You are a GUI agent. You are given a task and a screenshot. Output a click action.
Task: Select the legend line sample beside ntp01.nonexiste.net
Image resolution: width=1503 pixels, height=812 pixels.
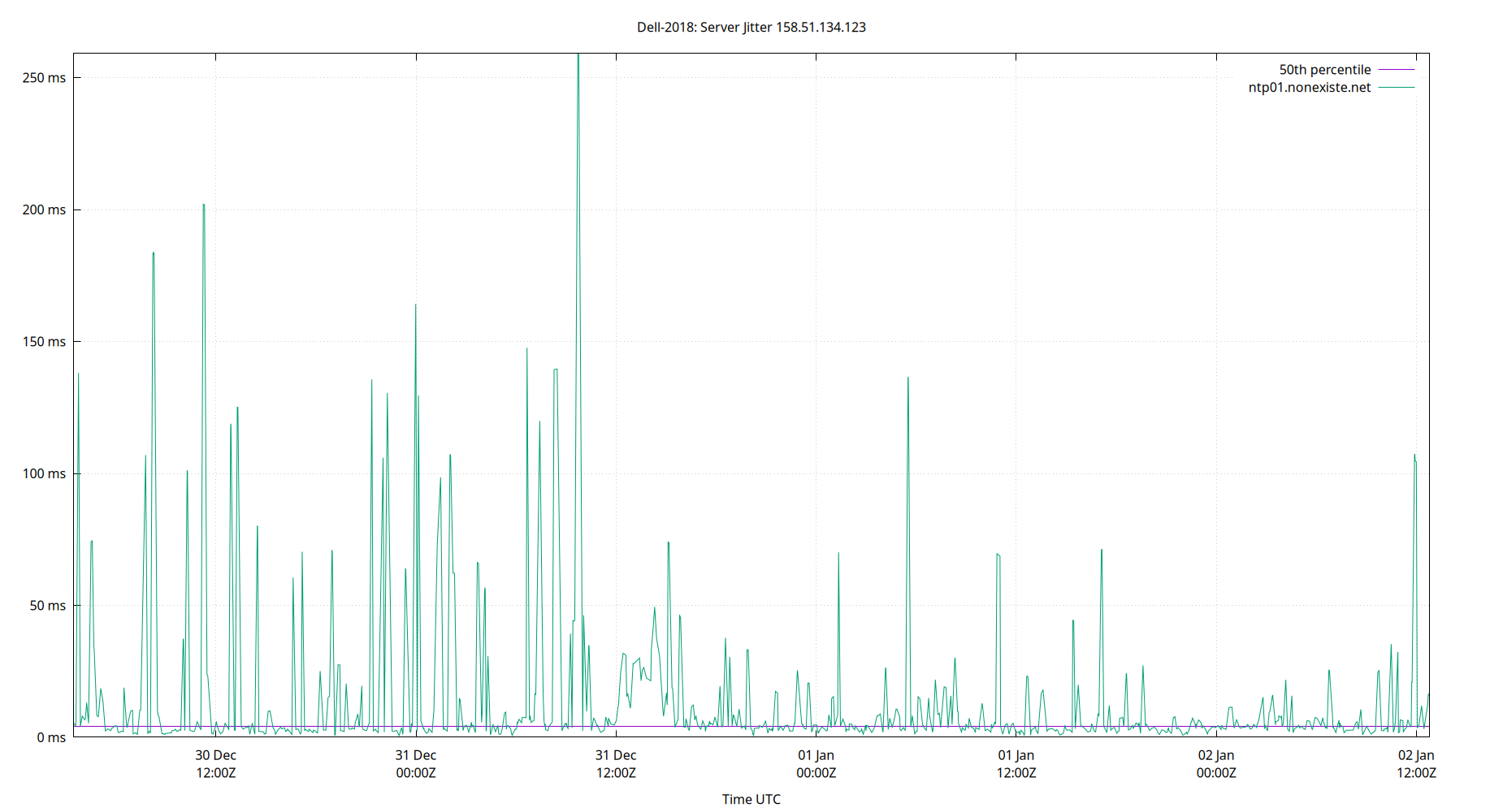click(x=1395, y=88)
